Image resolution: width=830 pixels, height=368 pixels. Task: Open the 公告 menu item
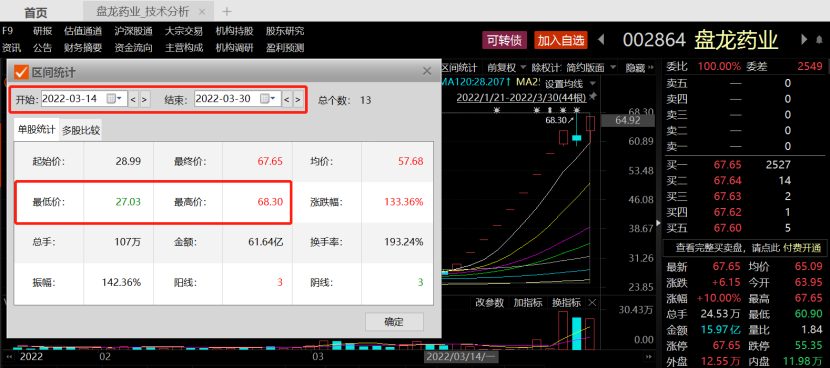42,48
